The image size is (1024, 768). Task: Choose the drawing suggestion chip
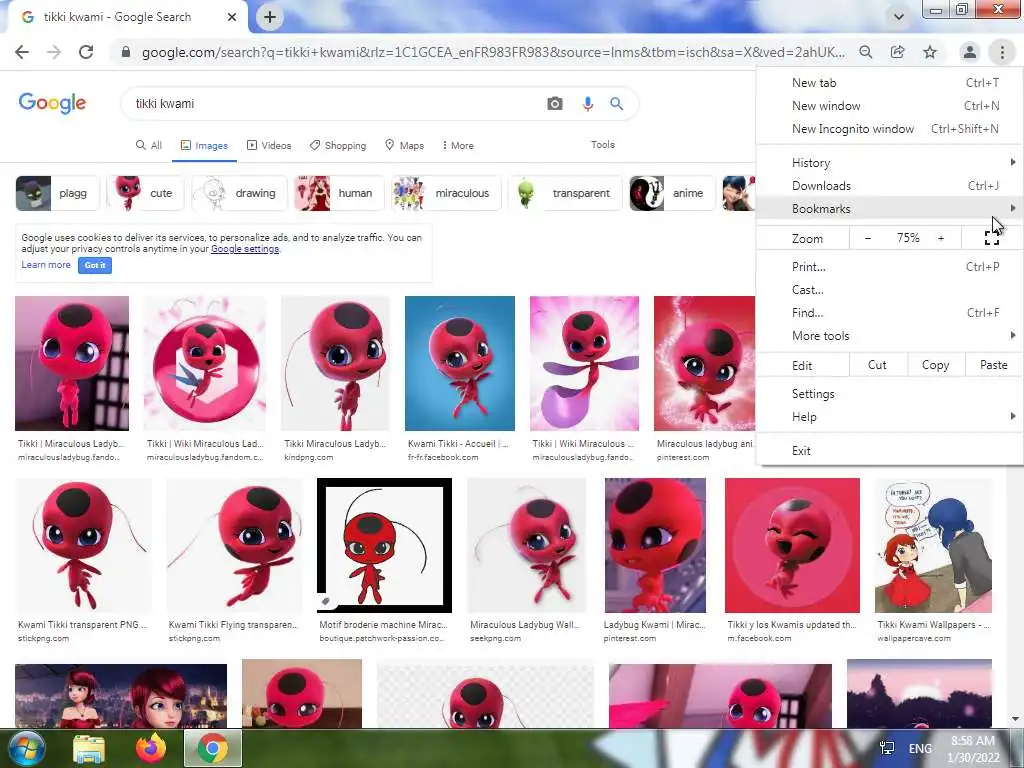click(x=239, y=193)
